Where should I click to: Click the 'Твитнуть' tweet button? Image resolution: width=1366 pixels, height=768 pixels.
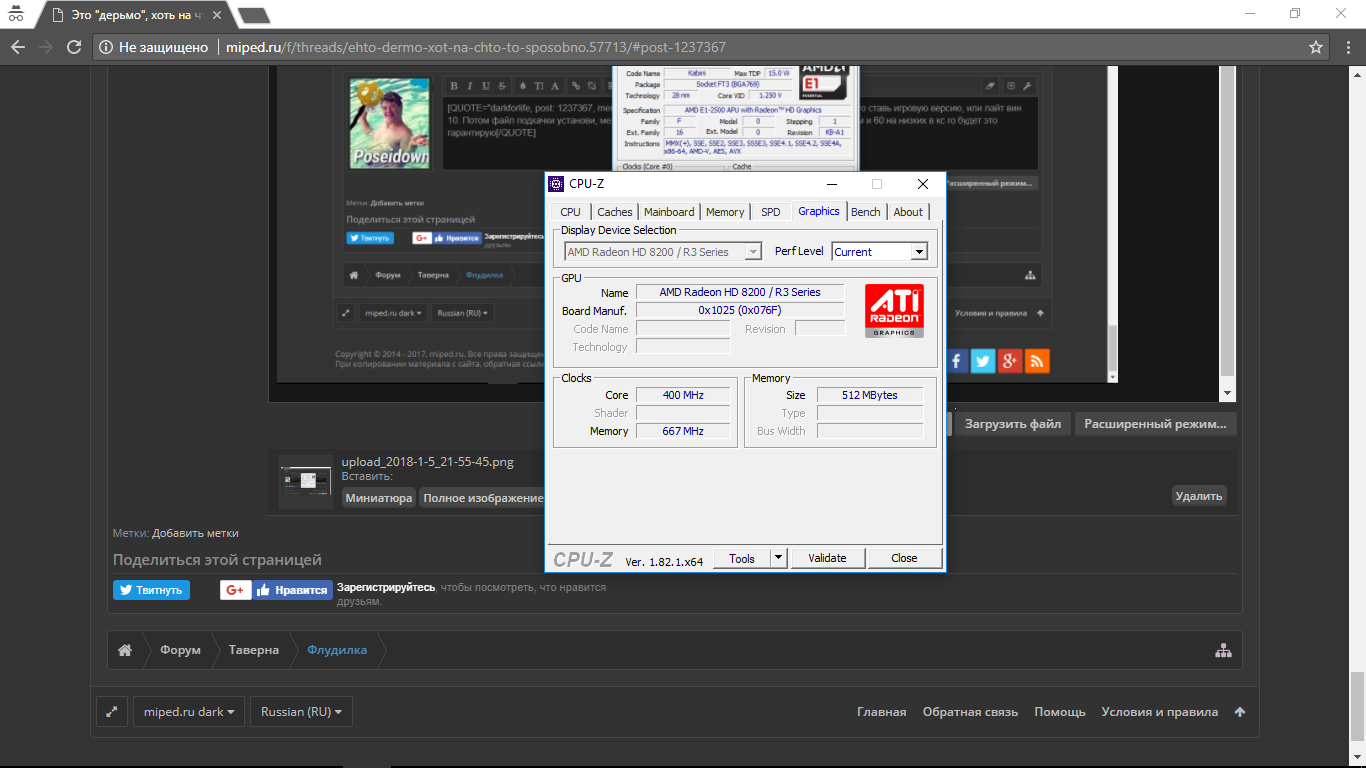(x=151, y=590)
